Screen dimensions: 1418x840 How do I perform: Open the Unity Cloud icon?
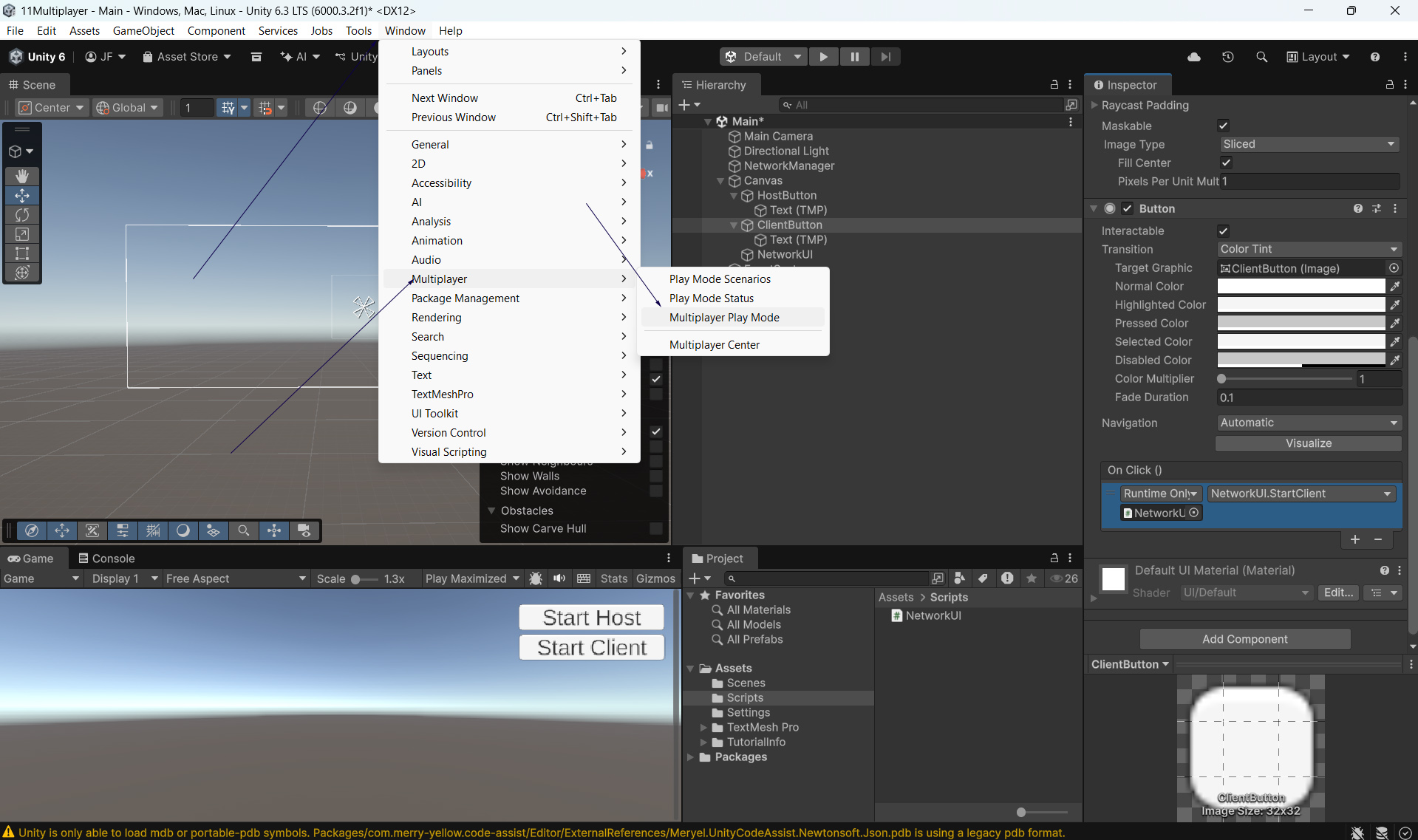click(1193, 57)
